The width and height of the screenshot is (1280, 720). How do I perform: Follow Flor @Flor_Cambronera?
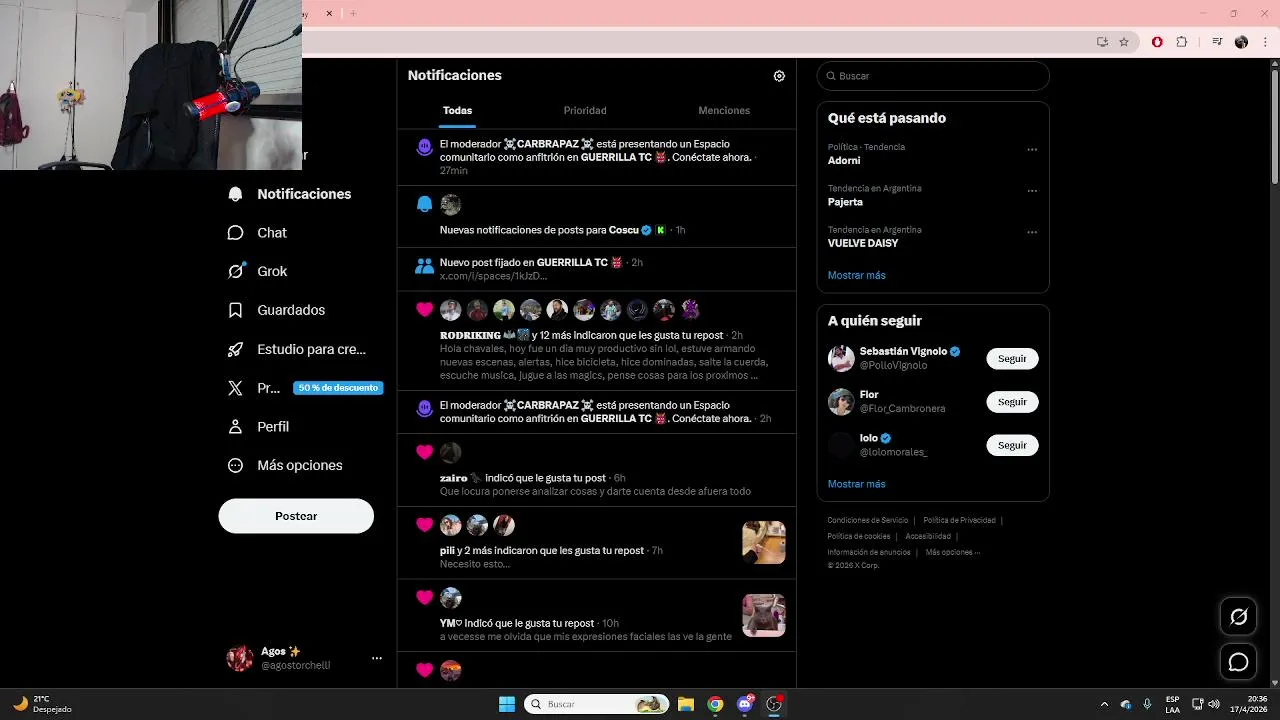[x=1012, y=402]
